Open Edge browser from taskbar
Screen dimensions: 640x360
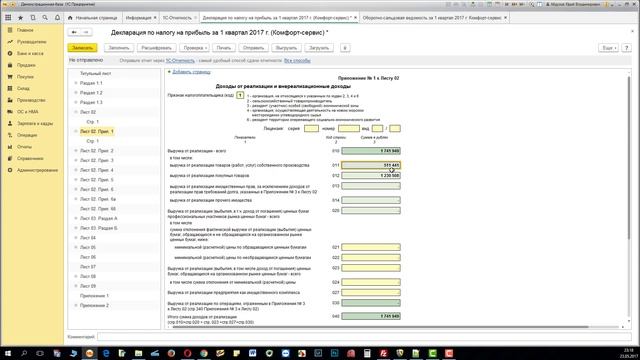106,353
